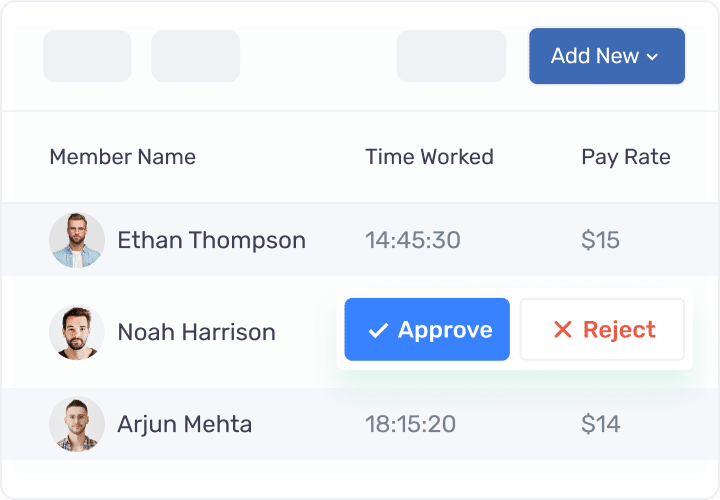This screenshot has height=500, width=720.
Task: Reject Noah Harrison's timesheet
Action: click(602, 329)
